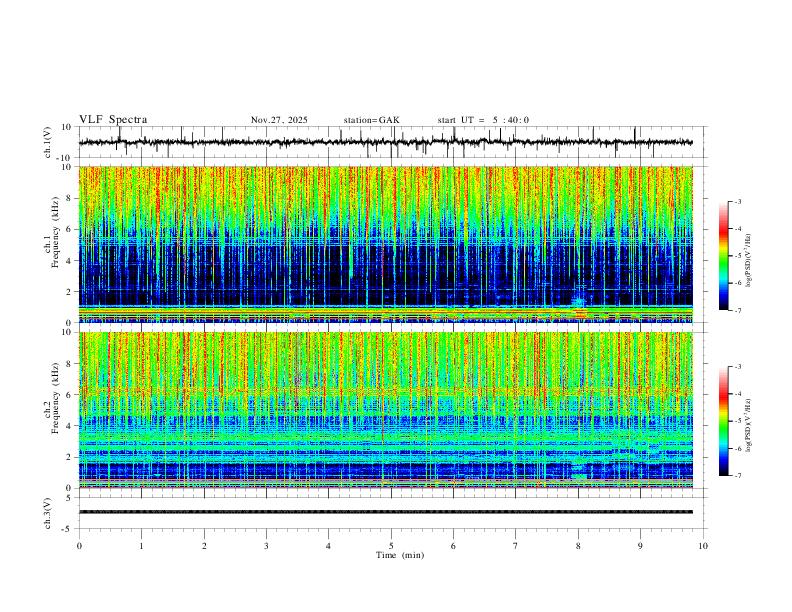The height and width of the screenshot is (612, 792).
Task: Click the ch.1 spectrogram plot area
Action: tap(385, 244)
